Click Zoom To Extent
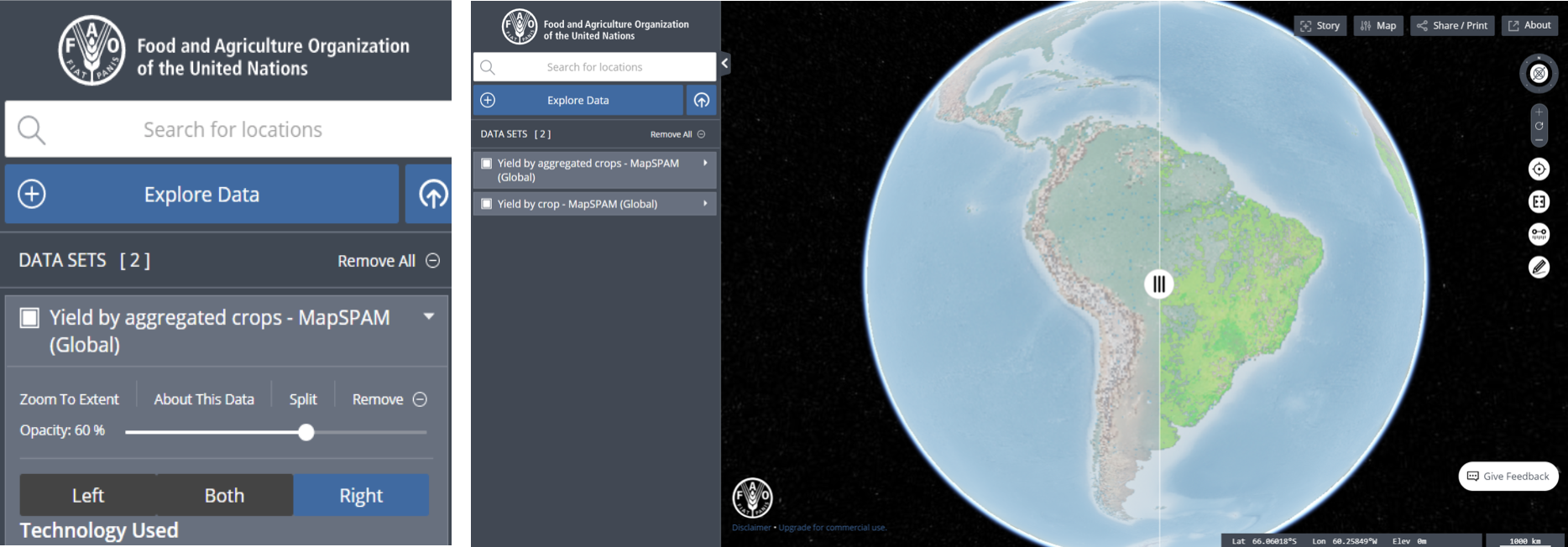Screen dimensions: 1568x547 click(x=70, y=399)
